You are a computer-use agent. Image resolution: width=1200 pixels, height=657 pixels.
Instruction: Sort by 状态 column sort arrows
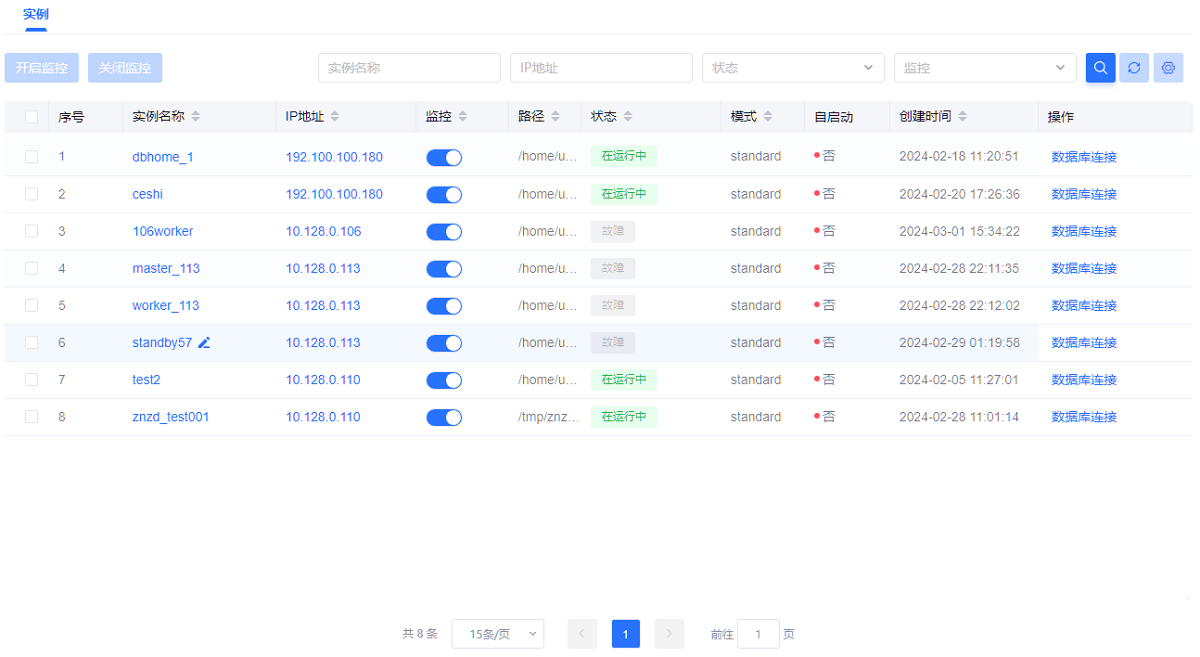628,117
